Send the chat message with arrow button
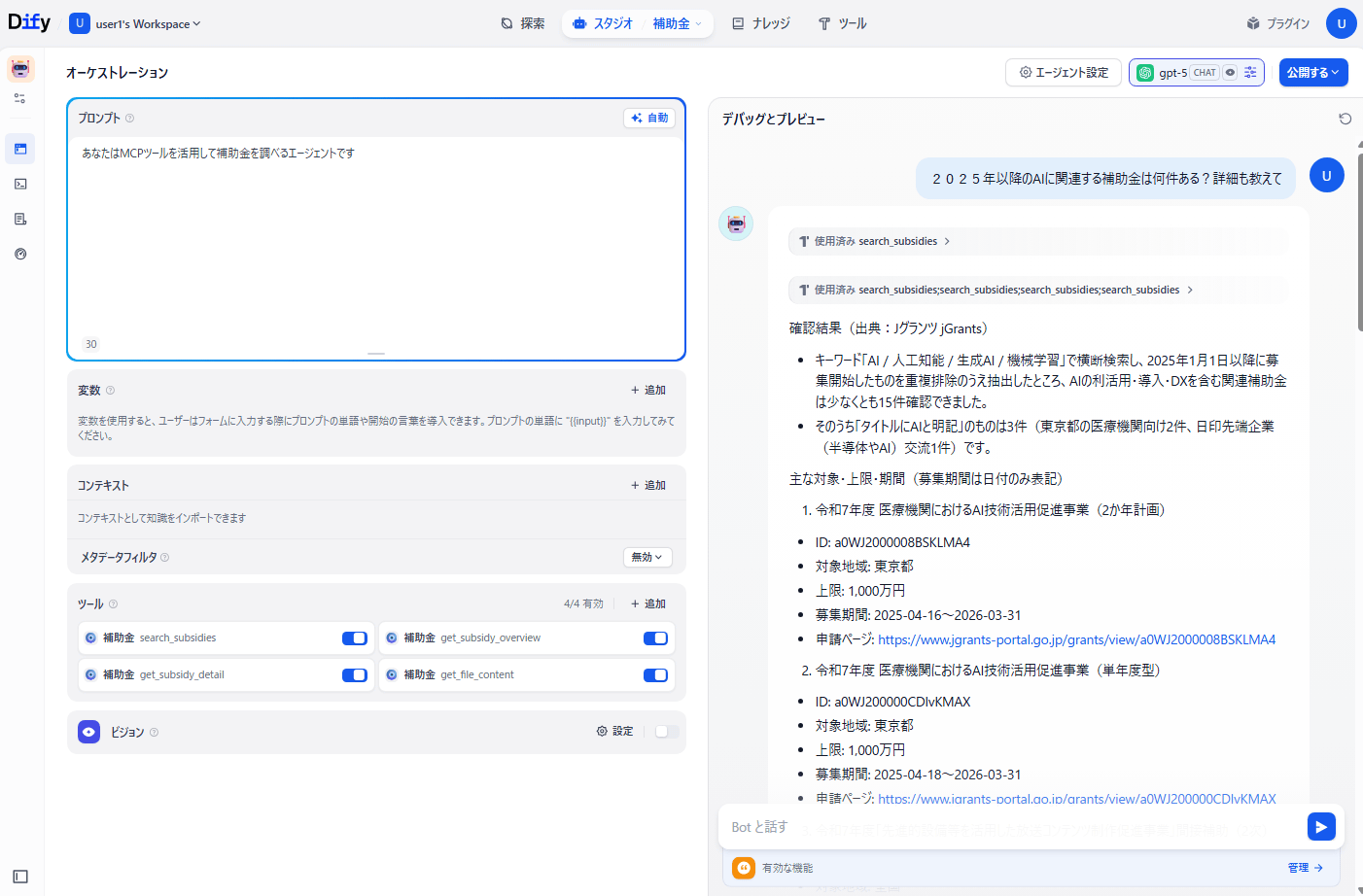The height and width of the screenshot is (896, 1363). (1320, 826)
